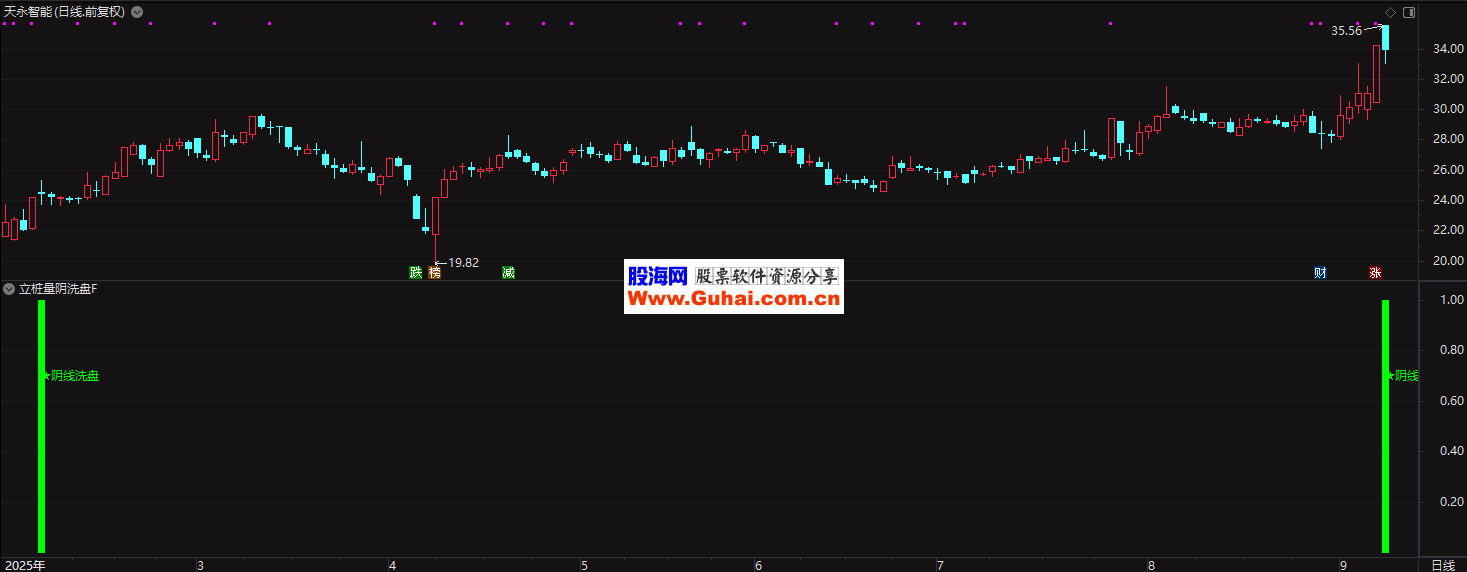1467x572 pixels.
Task: Click the 22.00 price axis label
Action: (x=1448, y=230)
